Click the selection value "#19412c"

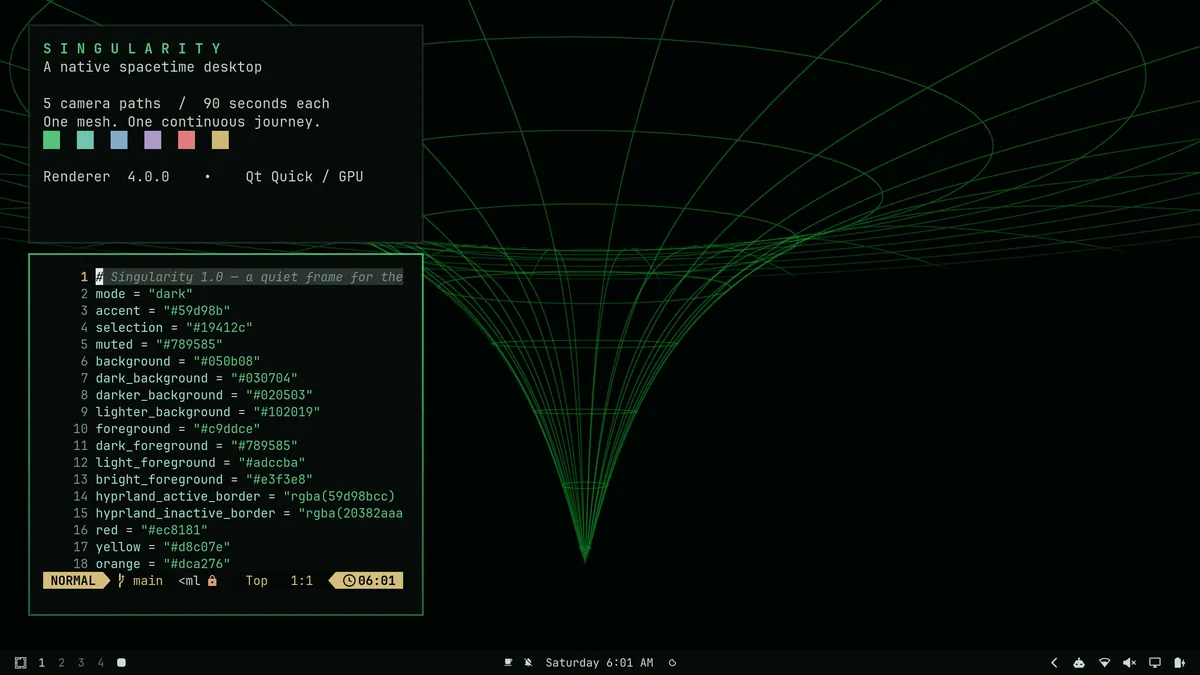click(220, 328)
